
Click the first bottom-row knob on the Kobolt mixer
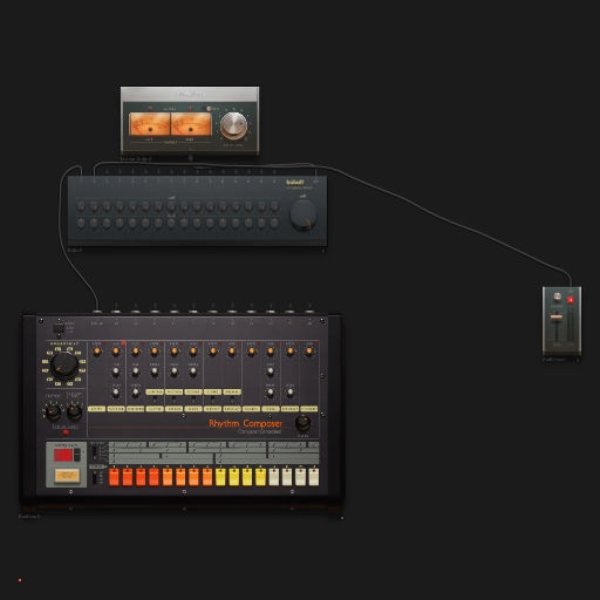(x=81, y=223)
